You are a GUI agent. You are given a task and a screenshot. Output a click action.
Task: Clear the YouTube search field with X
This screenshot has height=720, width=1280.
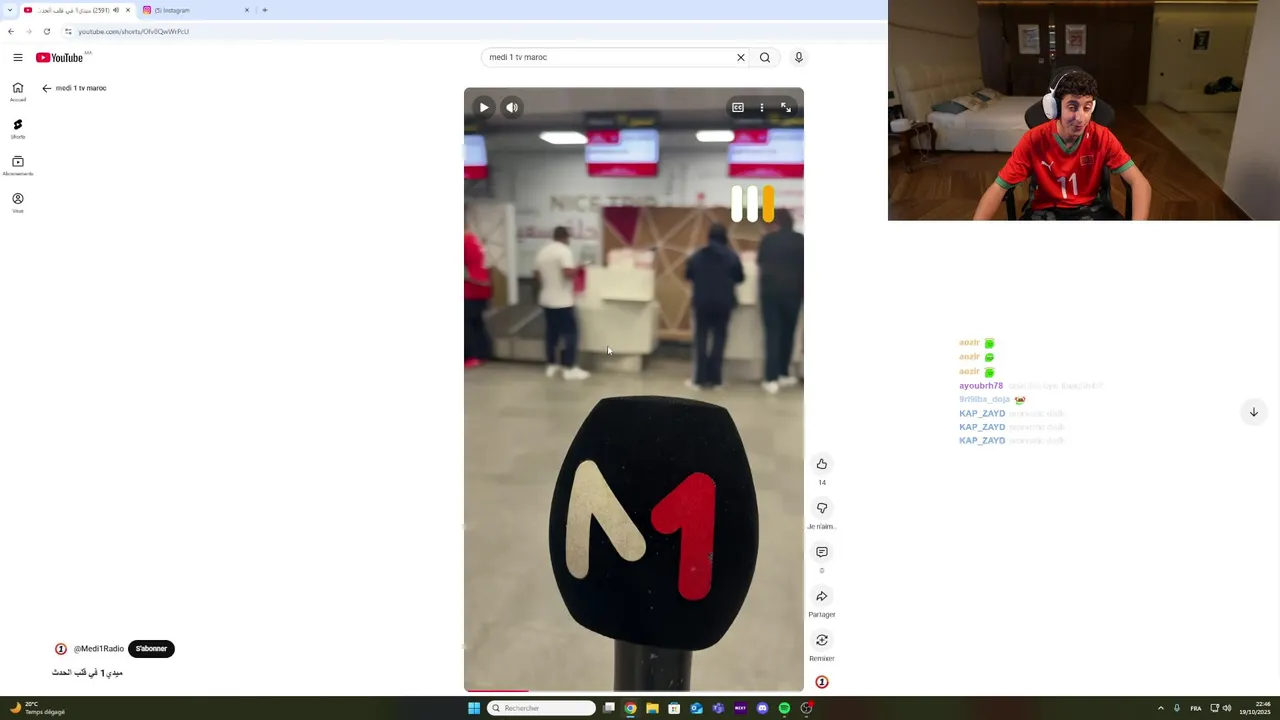[741, 58]
